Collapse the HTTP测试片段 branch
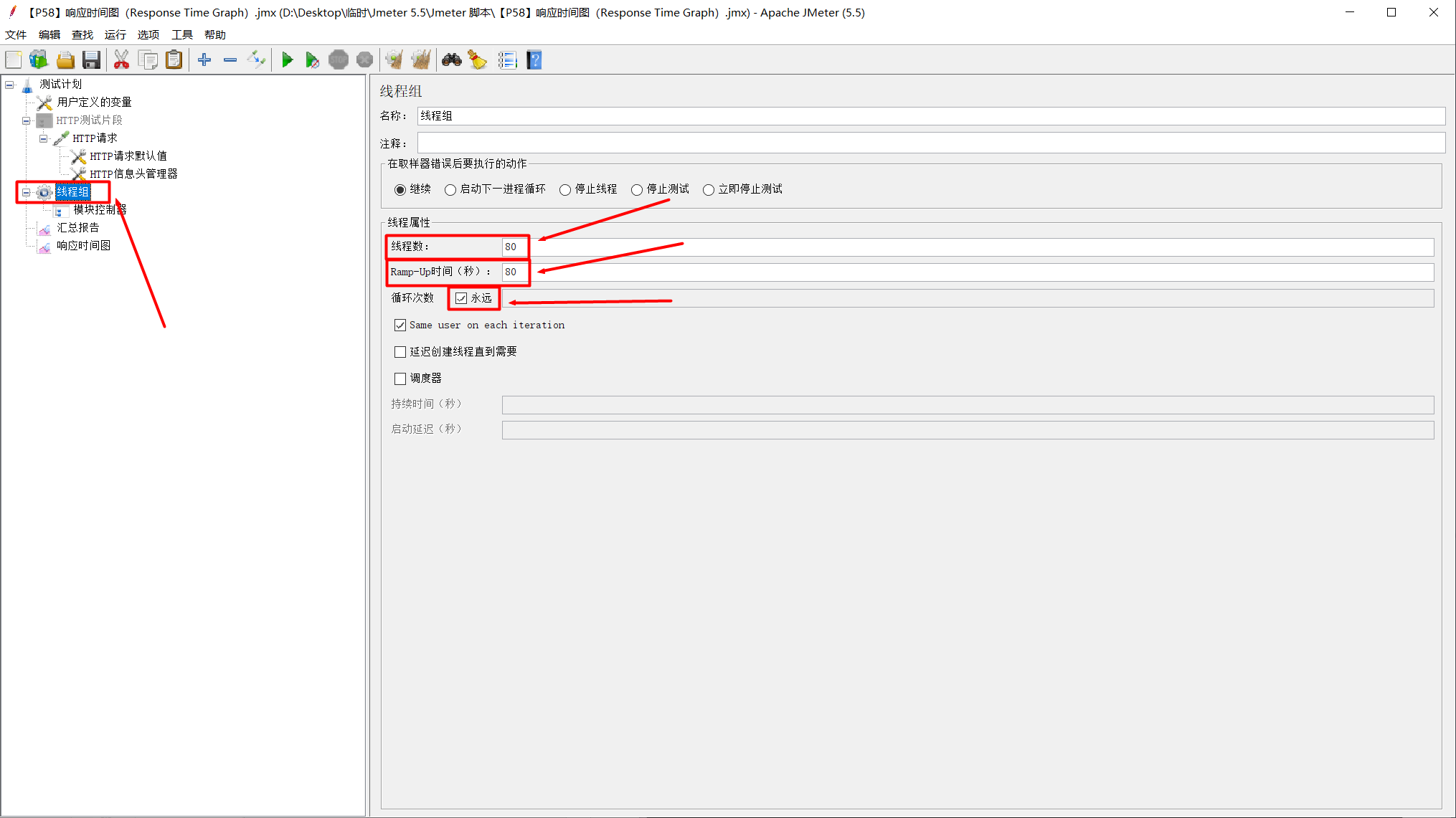This screenshot has height=818, width=1456. (26, 120)
